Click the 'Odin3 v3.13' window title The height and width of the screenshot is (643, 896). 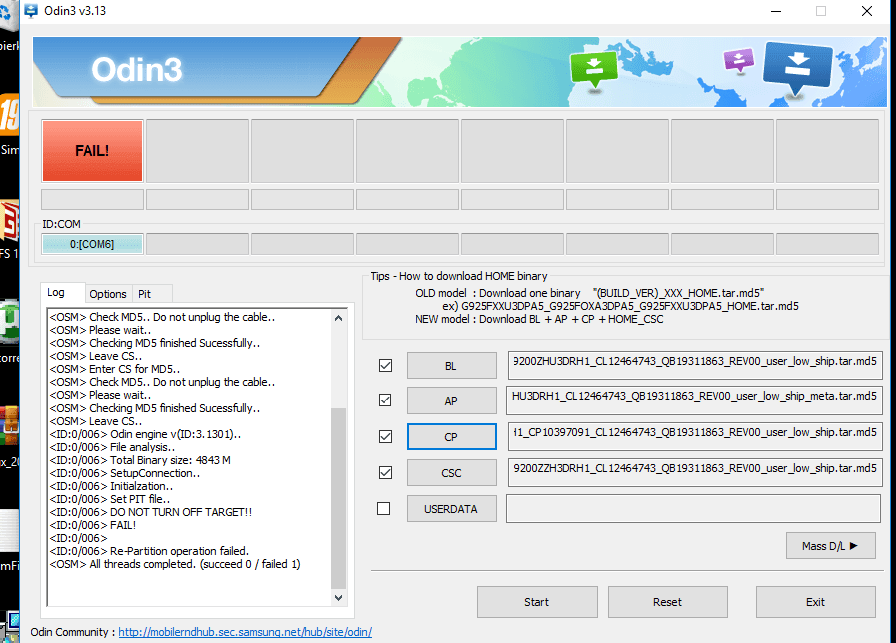tap(75, 11)
